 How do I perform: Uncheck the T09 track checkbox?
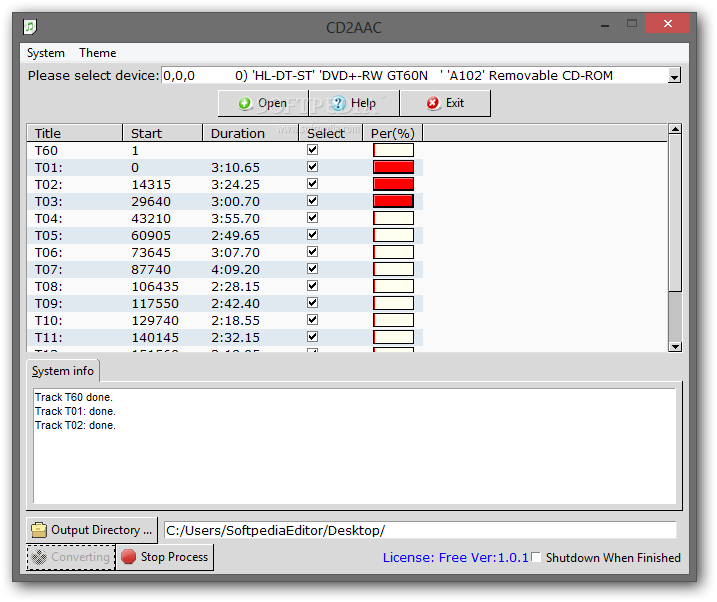click(312, 303)
